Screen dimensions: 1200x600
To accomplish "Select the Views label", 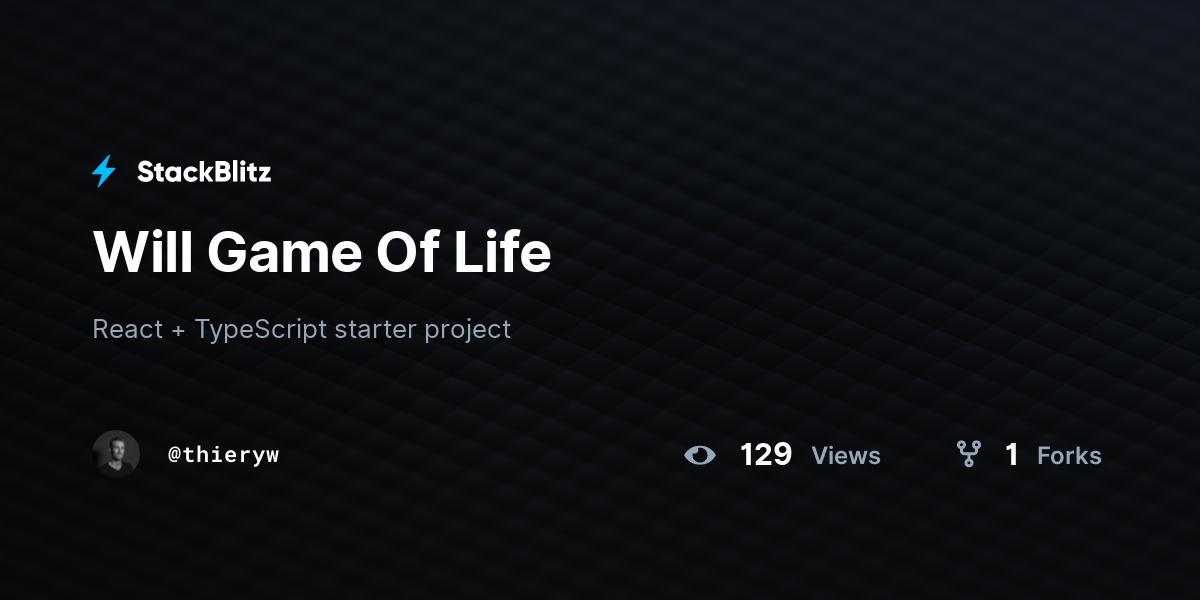I will (x=846, y=456).
